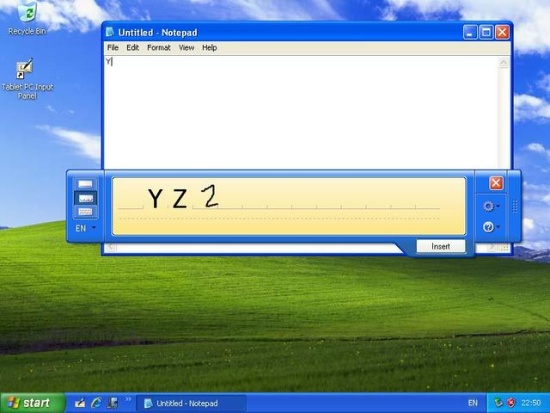The image size is (550, 413).
Task: Click the recognized letter Y in the character pad
Action: point(155,198)
